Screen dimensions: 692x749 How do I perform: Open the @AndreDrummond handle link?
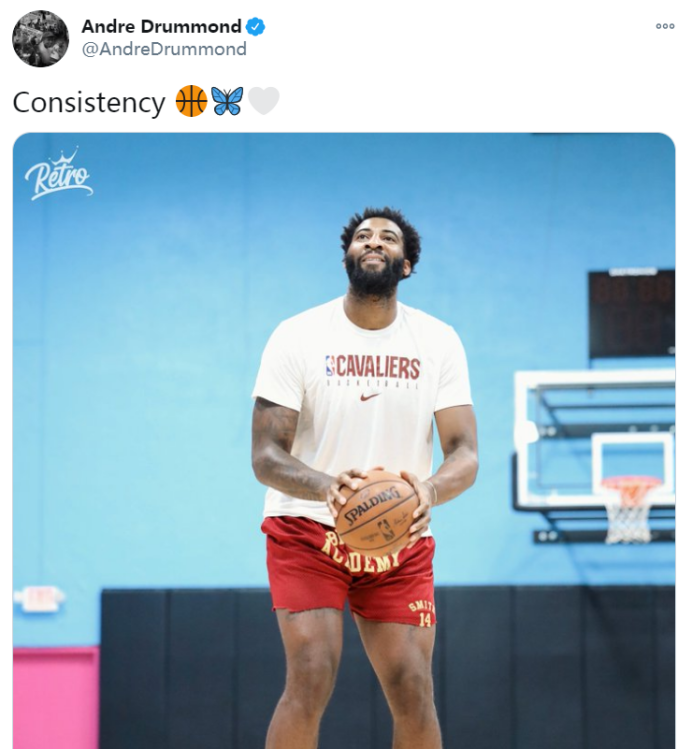pos(164,49)
